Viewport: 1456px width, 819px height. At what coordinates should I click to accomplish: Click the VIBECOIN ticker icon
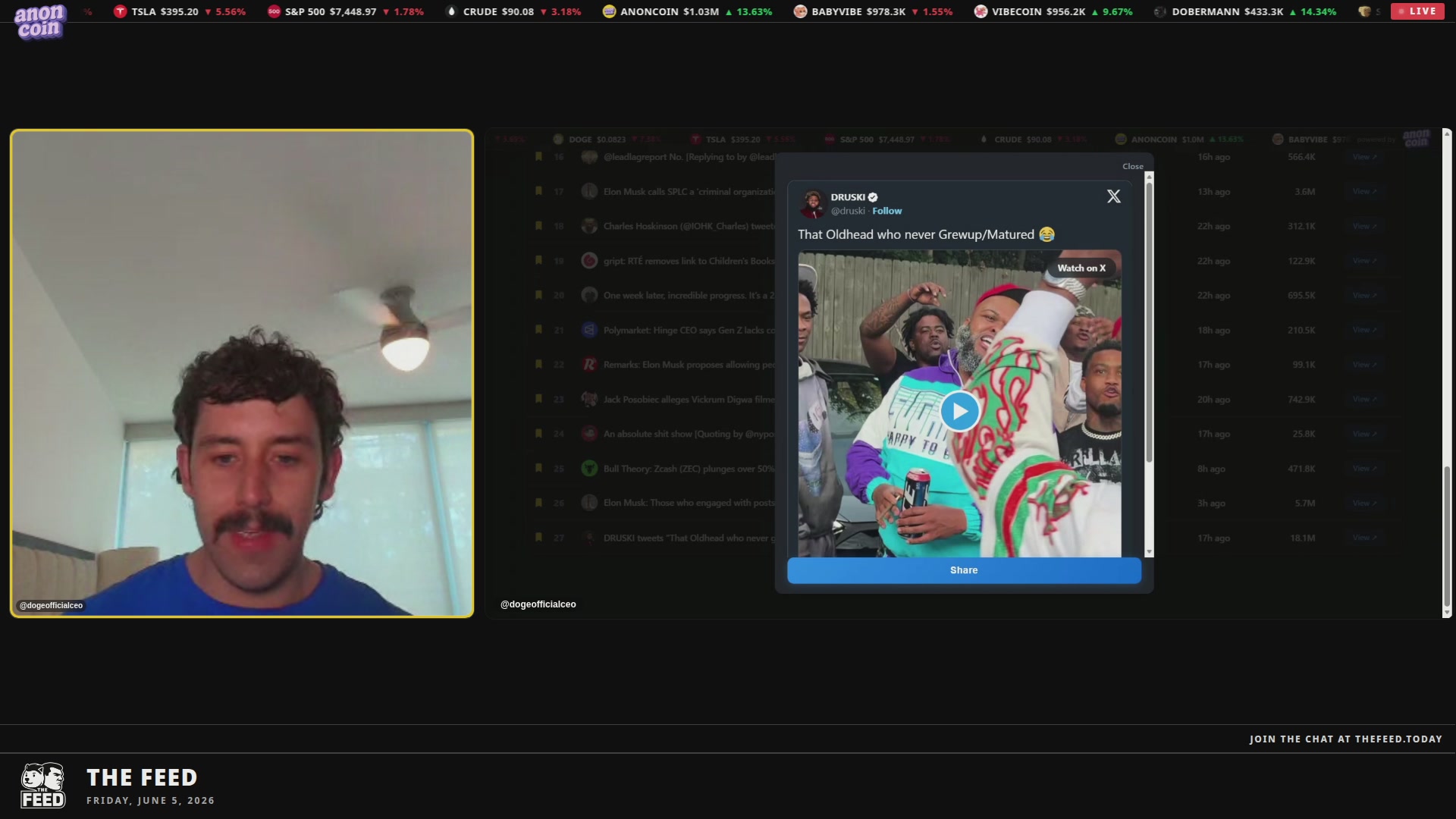[x=981, y=11]
